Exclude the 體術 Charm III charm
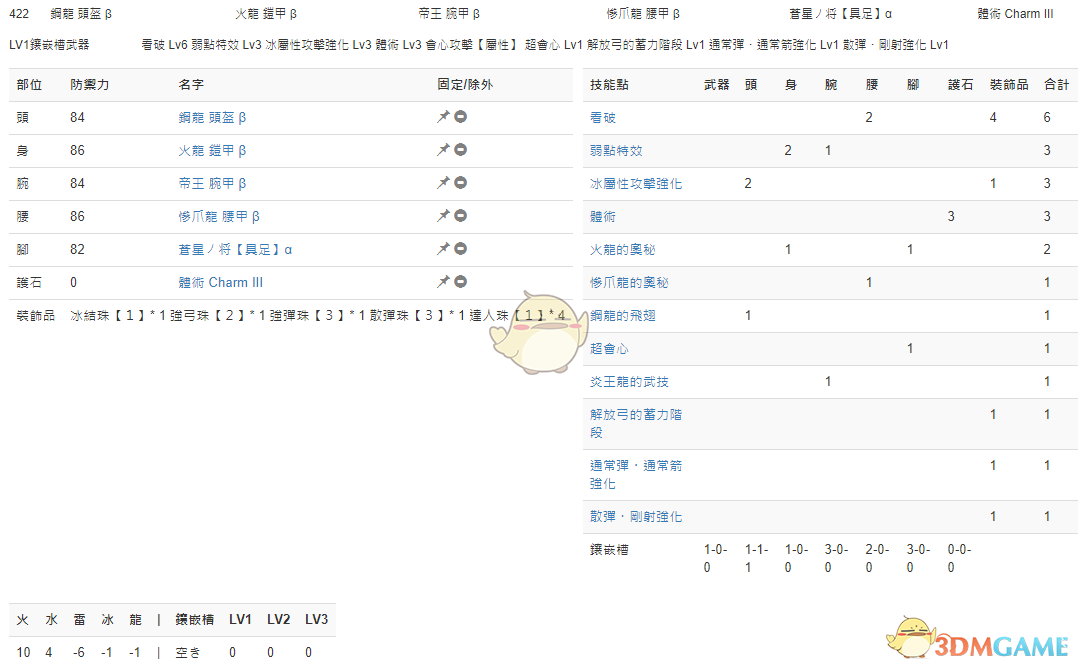1079x665 pixels. click(x=460, y=282)
